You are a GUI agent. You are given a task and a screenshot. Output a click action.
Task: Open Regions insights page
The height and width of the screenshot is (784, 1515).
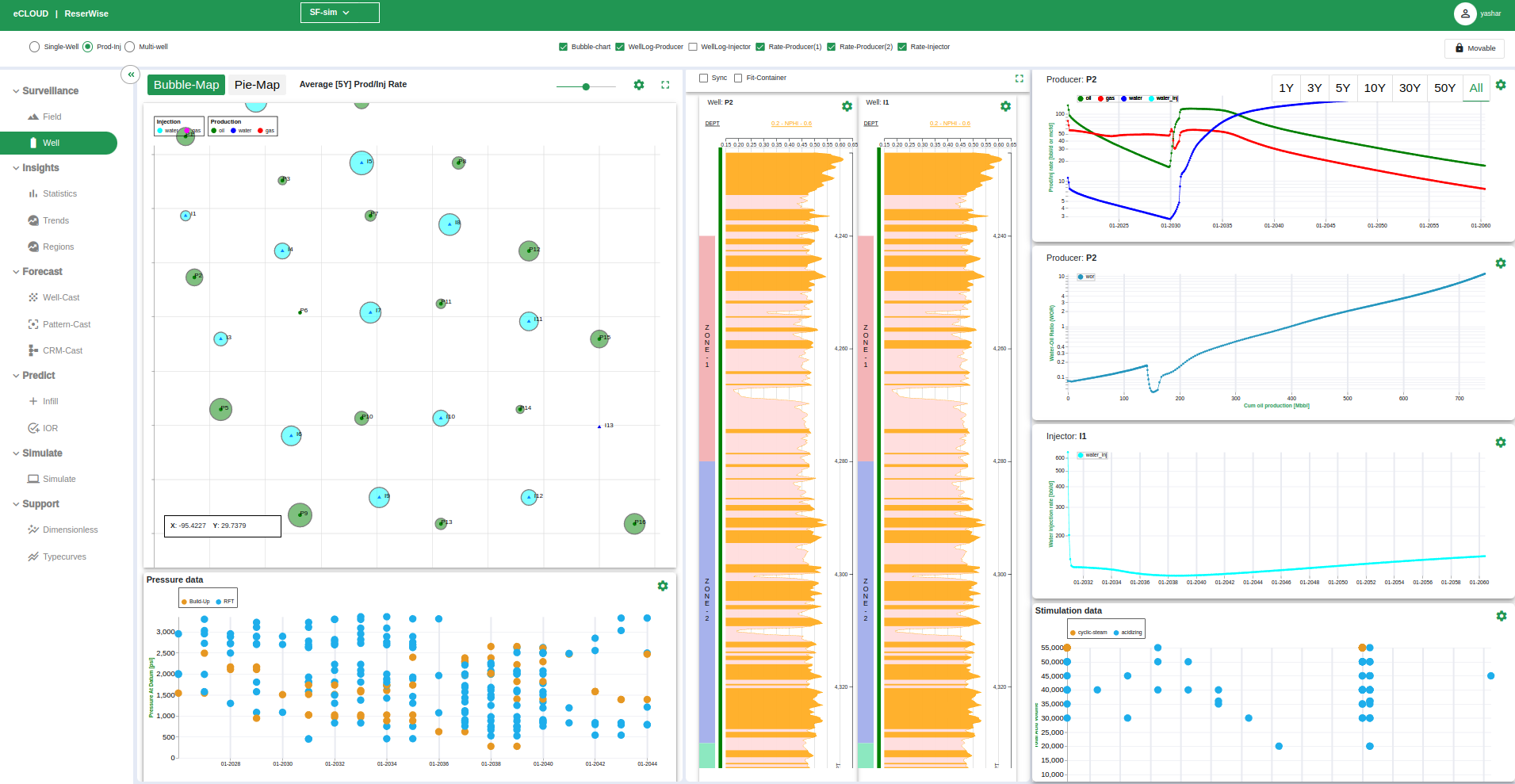(51, 247)
